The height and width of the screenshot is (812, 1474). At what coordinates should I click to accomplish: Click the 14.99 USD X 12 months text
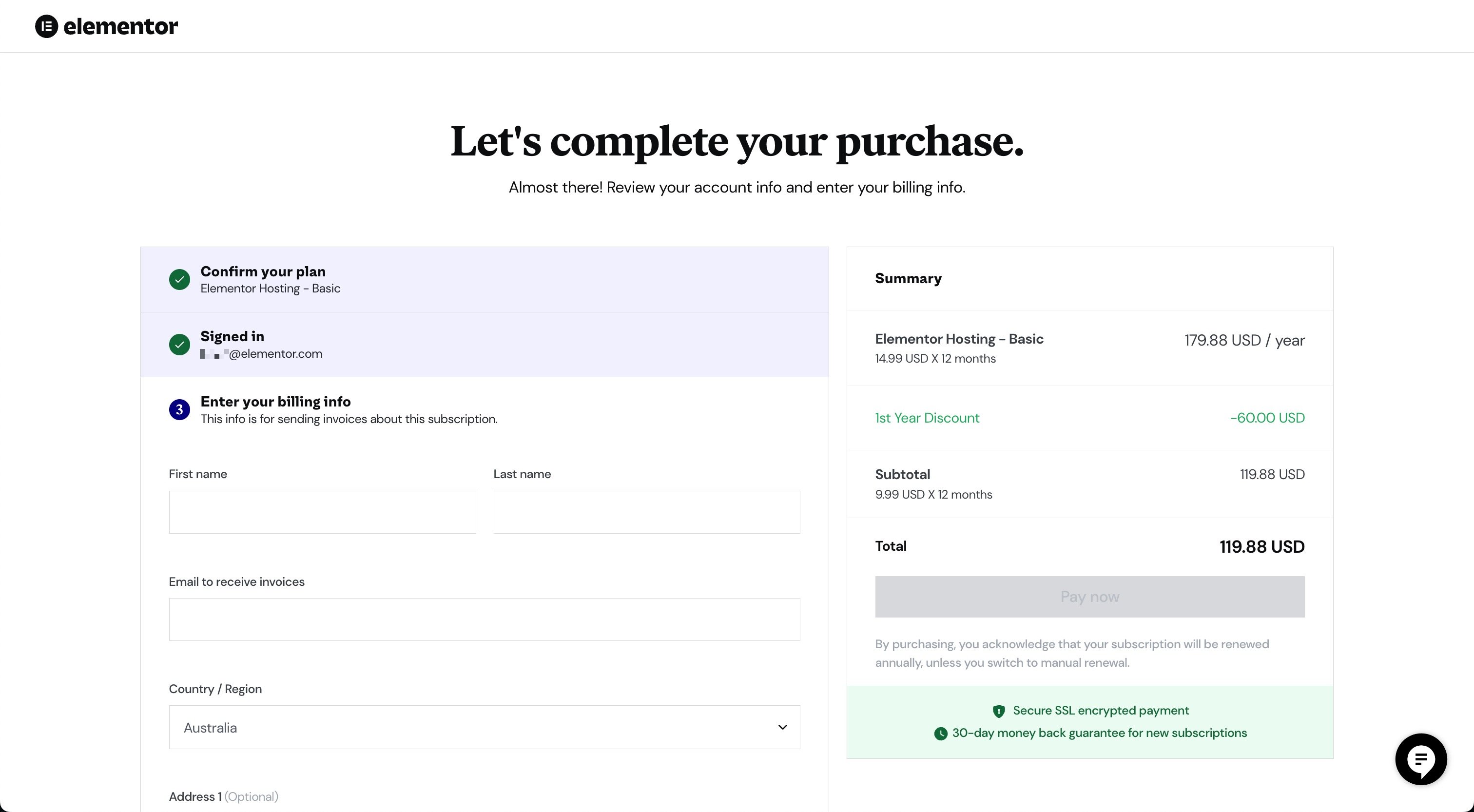click(x=935, y=359)
